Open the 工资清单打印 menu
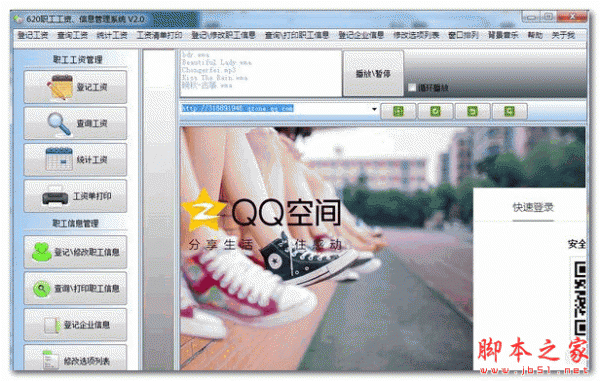This screenshot has width=600, height=381. [x=159, y=35]
